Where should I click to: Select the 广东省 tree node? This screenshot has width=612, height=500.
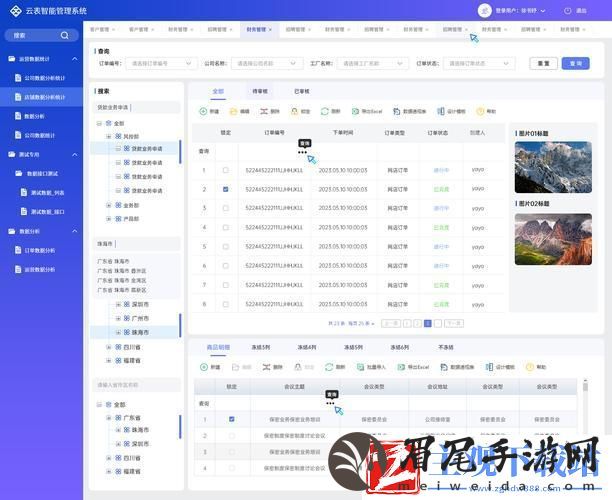tap(132, 418)
